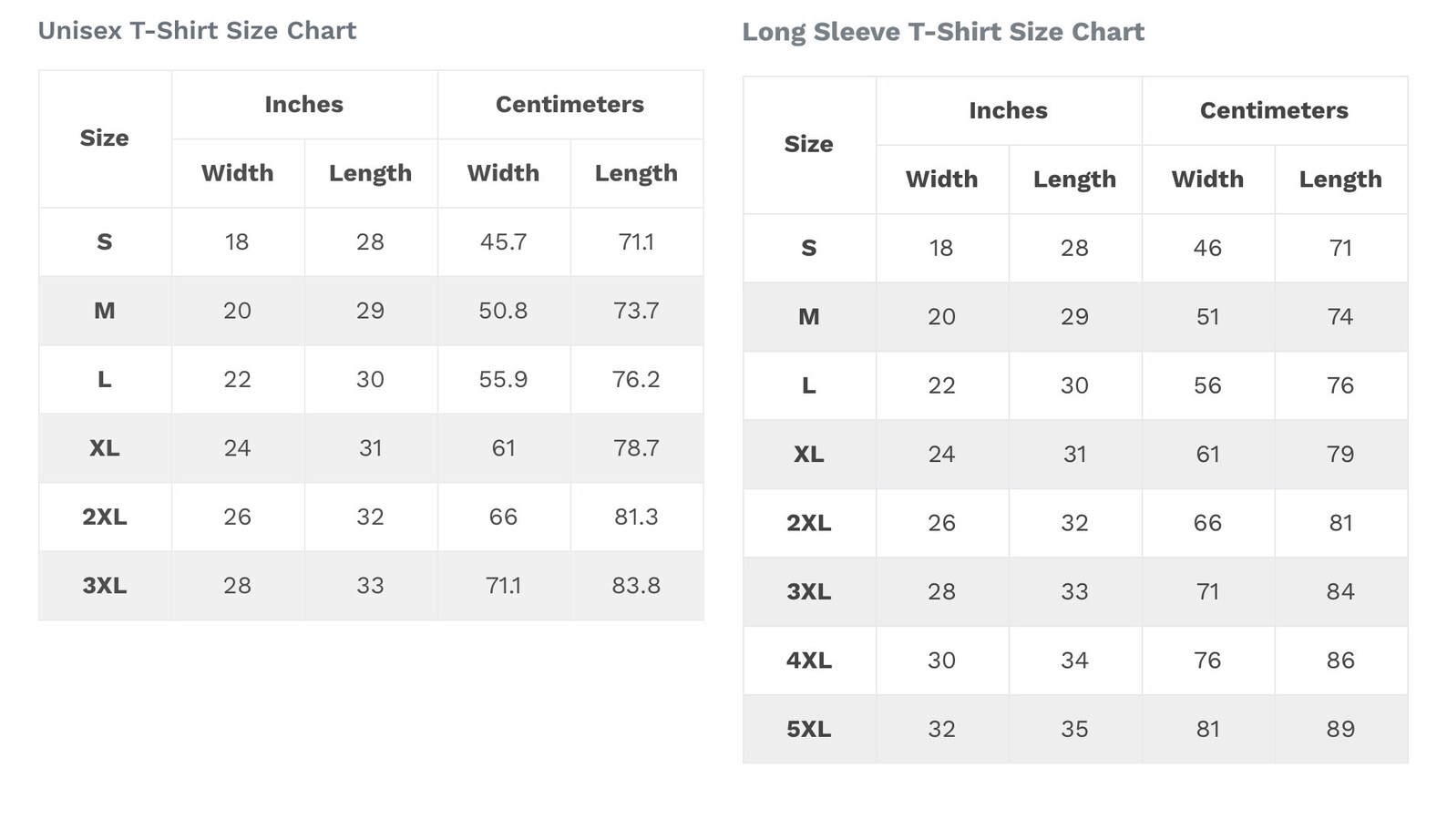Click the Long Sleeve T-Shirt Size Chart heading
The height and width of the screenshot is (840, 1447).
[943, 33]
